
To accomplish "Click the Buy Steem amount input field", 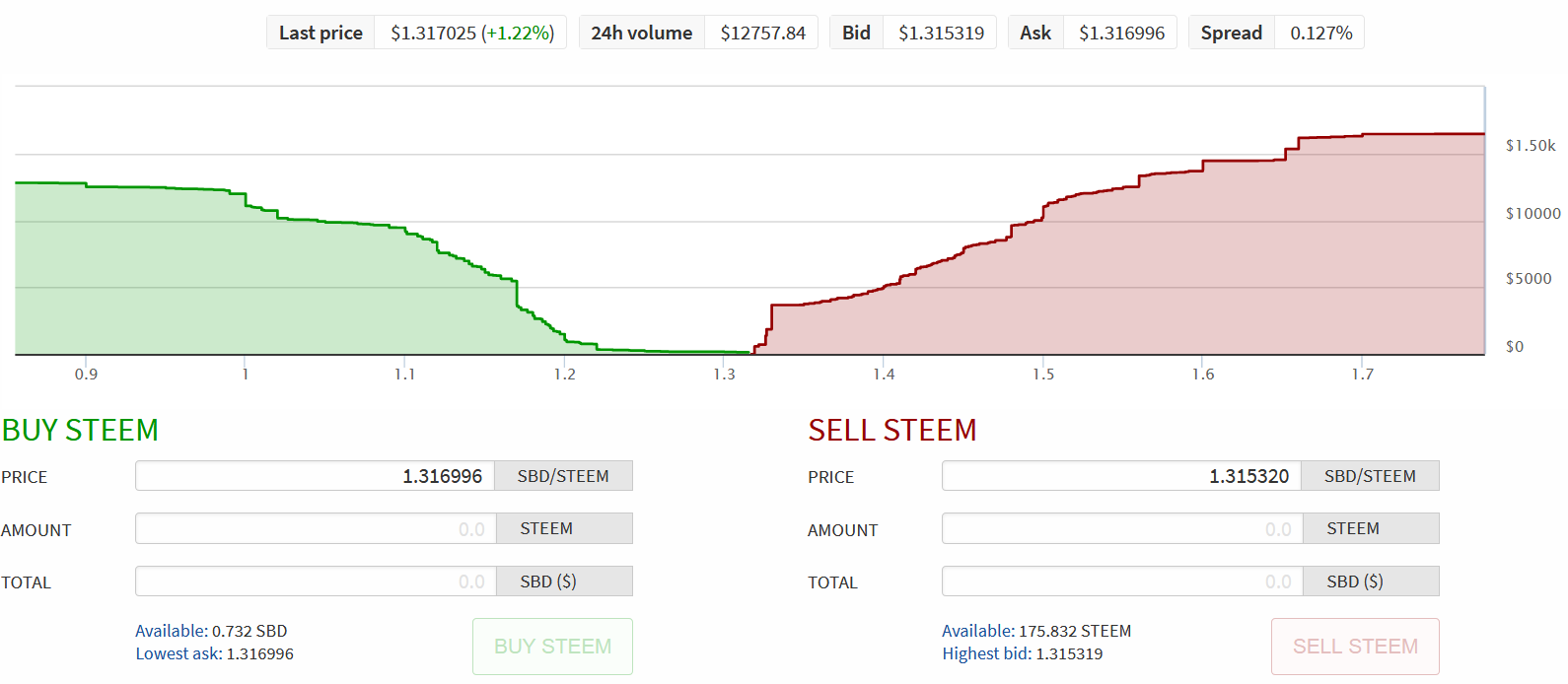I will pyautogui.click(x=315, y=528).
